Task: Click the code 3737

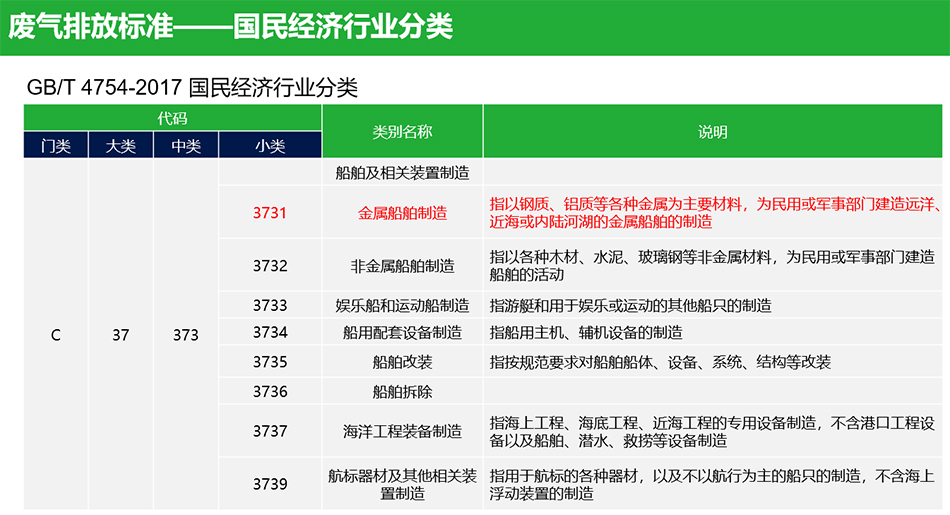Action: pyautogui.click(x=270, y=431)
